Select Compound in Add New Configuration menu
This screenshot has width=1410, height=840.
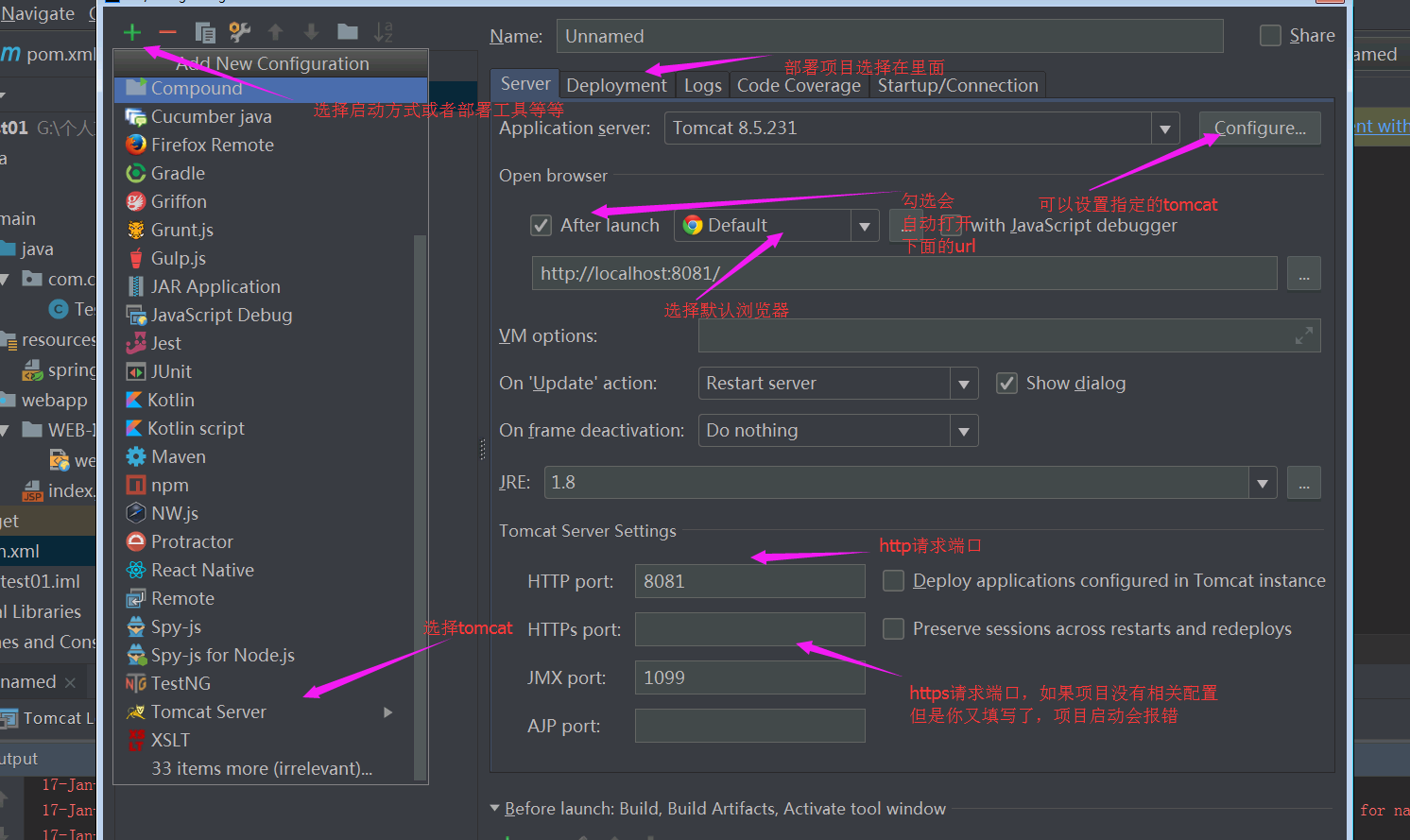[x=270, y=88]
